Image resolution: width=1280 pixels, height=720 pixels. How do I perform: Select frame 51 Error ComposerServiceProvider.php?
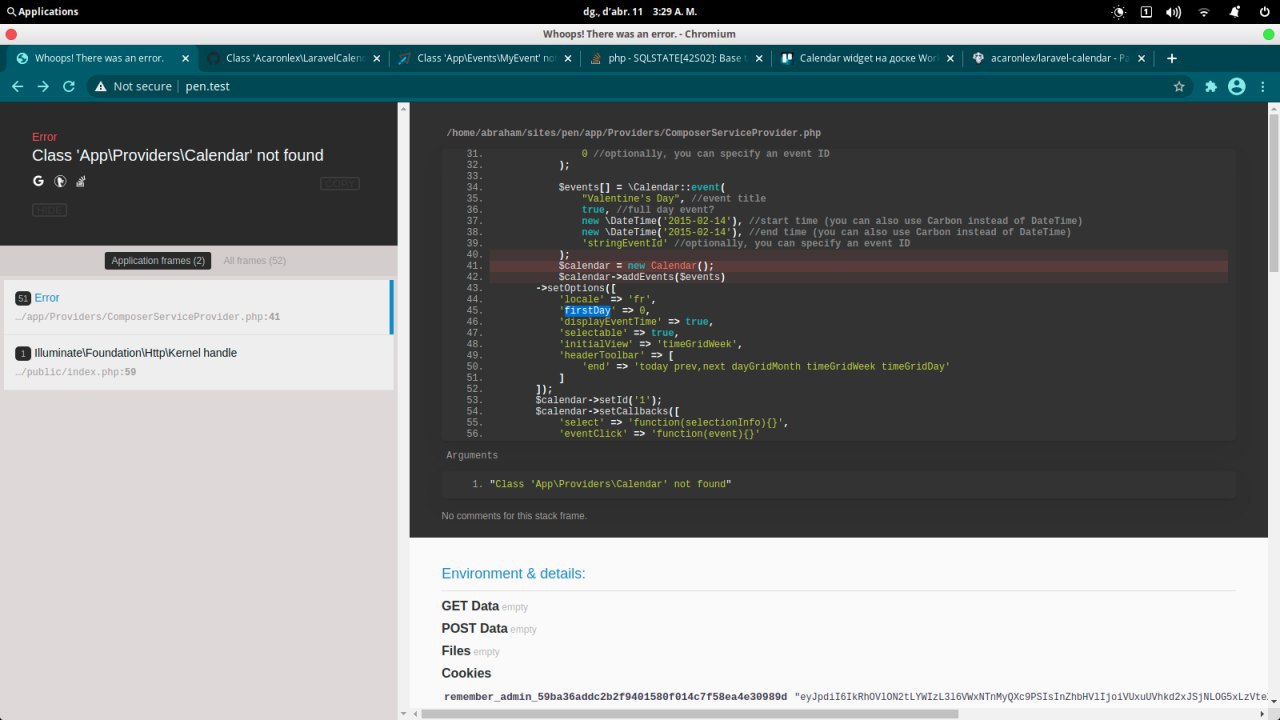[x=197, y=307]
